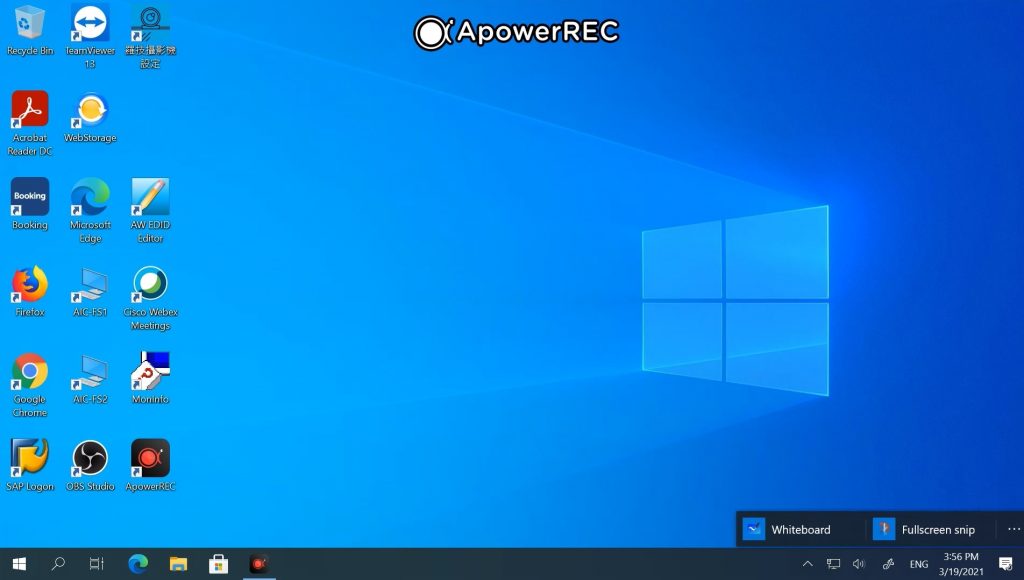Click the AIC-FS1 network shortcut
Image resolution: width=1024 pixels, height=580 pixels.
pos(89,291)
